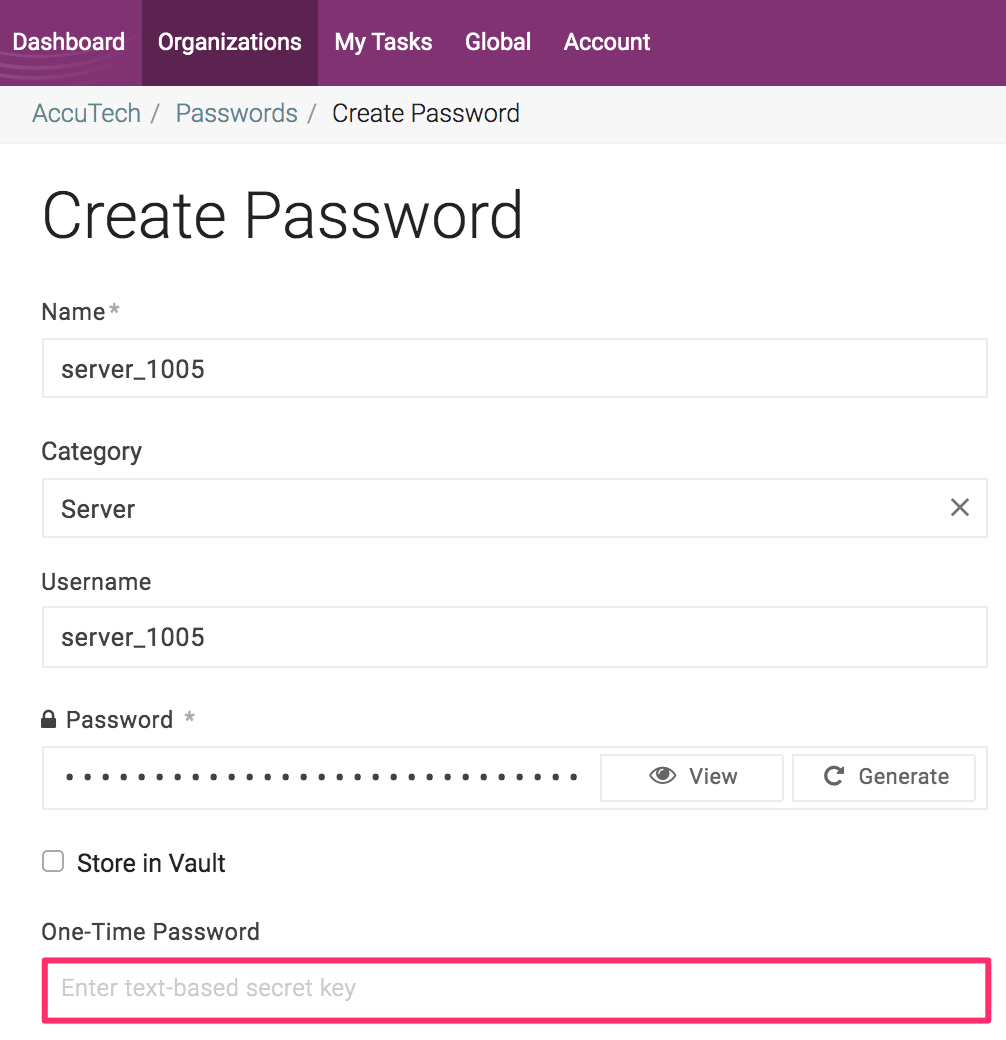1006x1040 pixels.
Task: Open the My Tasks menu
Action: pyautogui.click(x=383, y=42)
